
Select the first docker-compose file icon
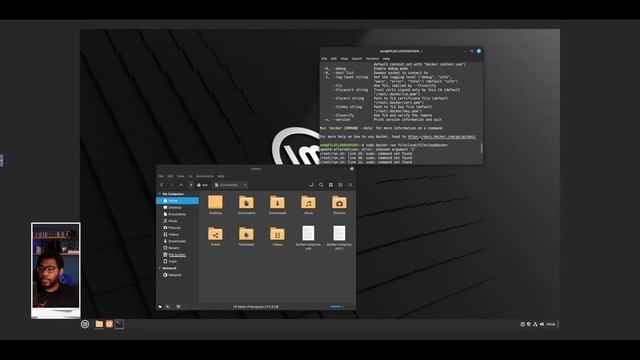pyautogui.click(x=308, y=233)
